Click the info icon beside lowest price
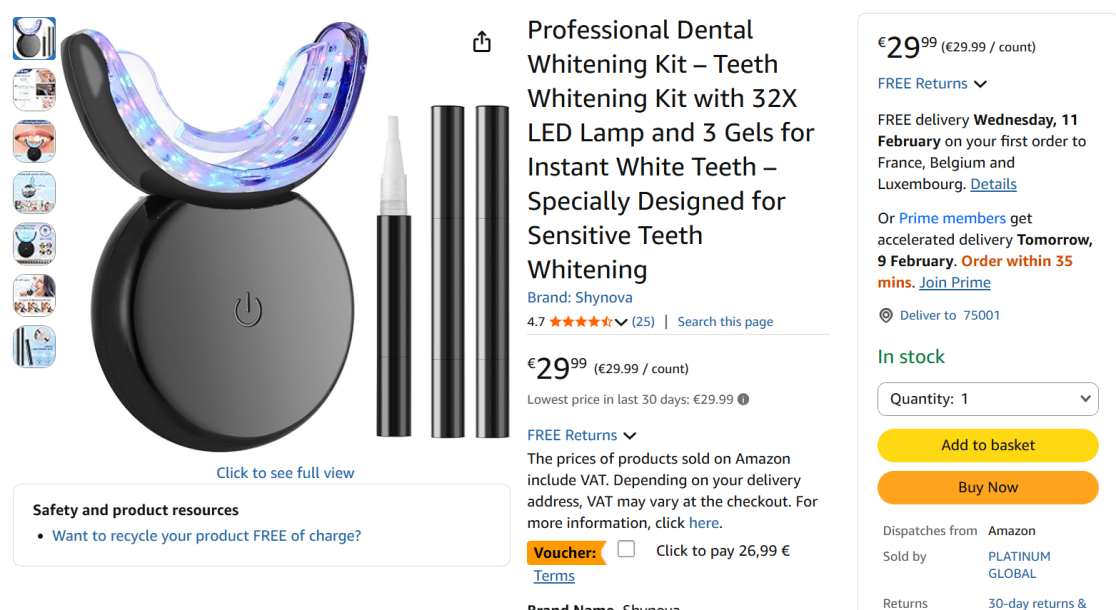 pyautogui.click(x=743, y=400)
